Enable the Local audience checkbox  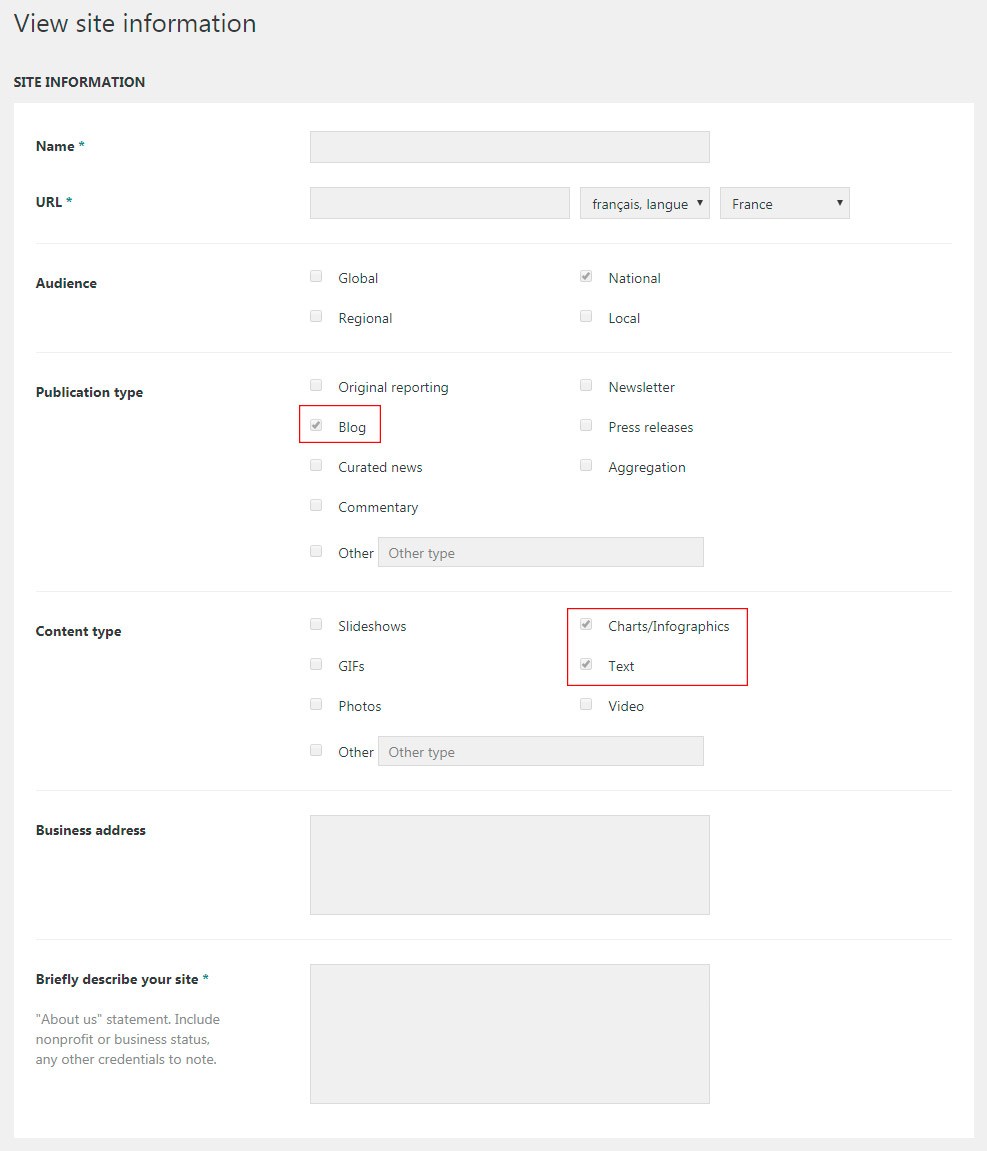coord(586,316)
